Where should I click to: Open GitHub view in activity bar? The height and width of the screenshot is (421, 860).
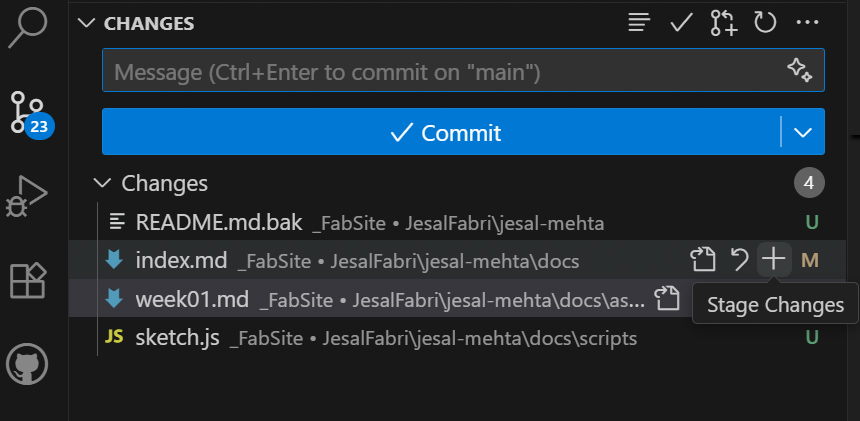[x=28, y=363]
